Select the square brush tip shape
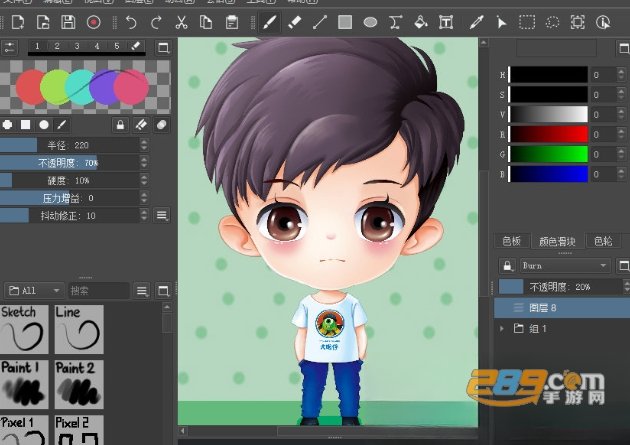Viewport: 630px width, 445px height. [25, 125]
